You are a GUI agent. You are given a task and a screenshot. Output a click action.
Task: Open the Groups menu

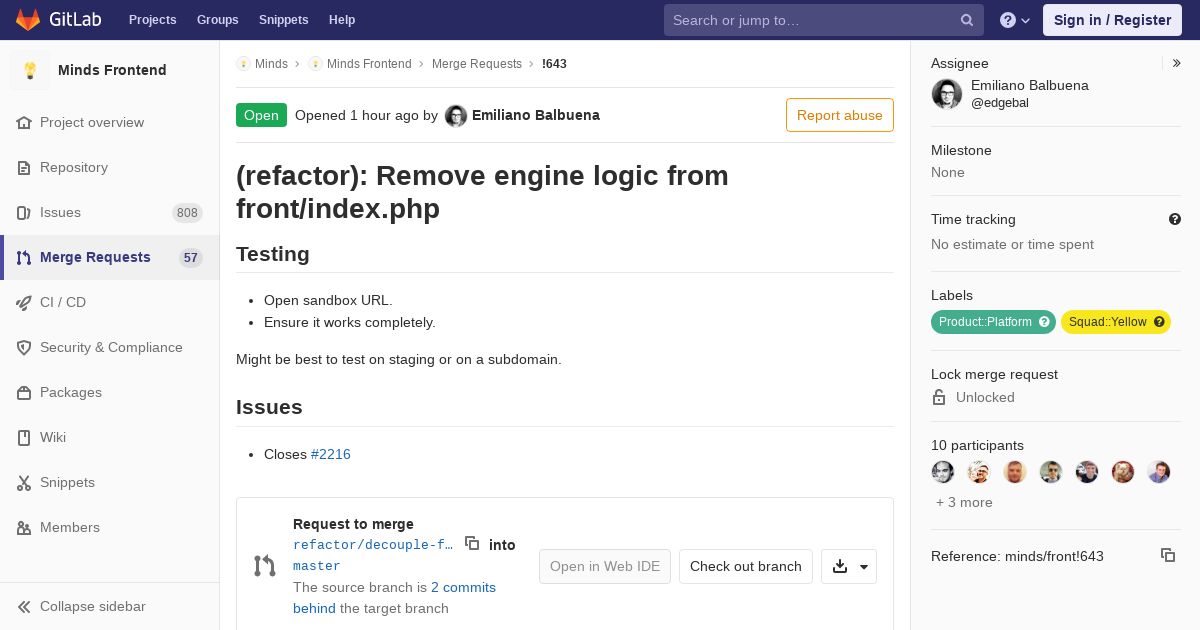click(x=217, y=20)
